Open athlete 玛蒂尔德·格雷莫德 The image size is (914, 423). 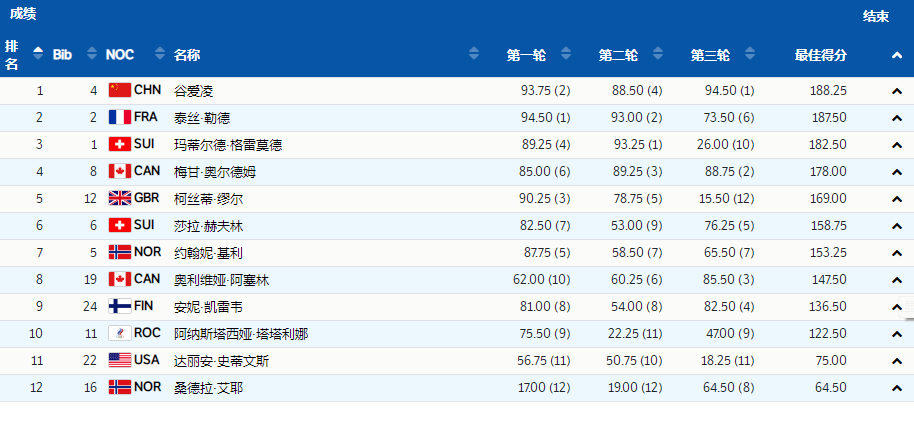click(x=228, y=145)
